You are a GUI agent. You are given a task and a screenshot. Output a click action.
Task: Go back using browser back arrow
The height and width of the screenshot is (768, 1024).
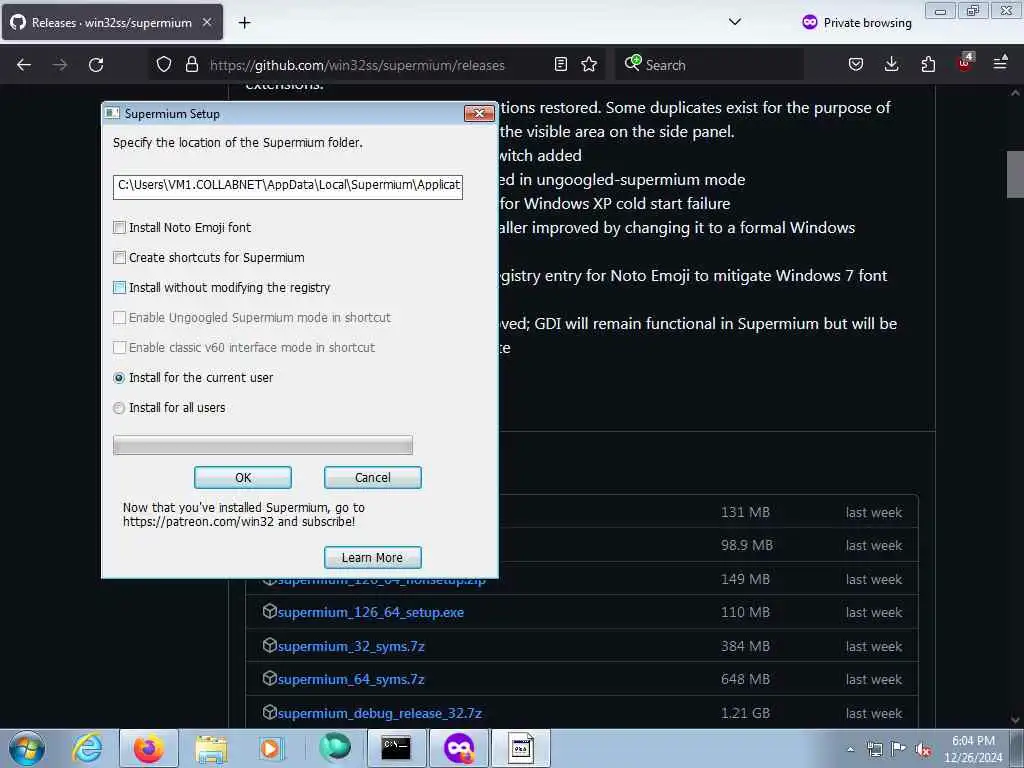click(24, 65)
